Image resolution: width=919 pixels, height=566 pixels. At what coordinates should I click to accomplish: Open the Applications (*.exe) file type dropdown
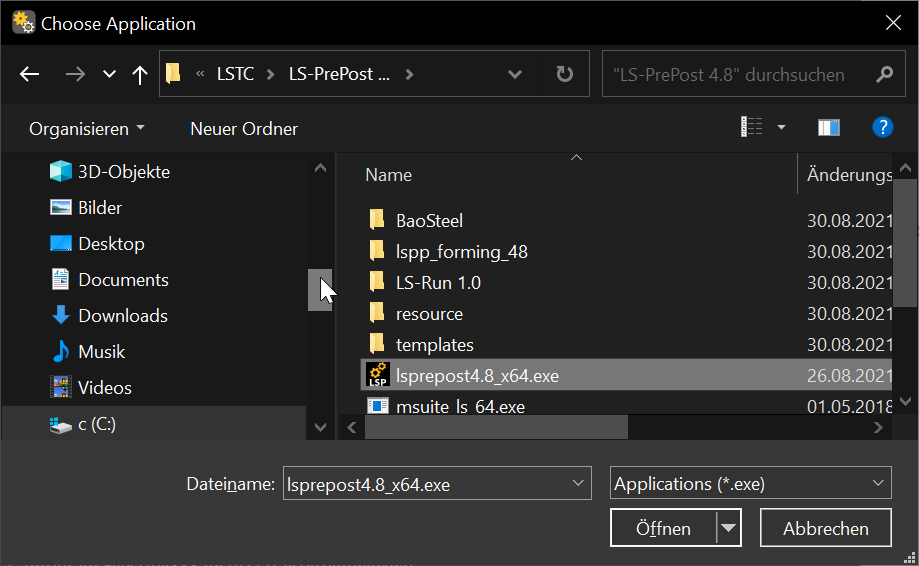[x=750, y=483]
